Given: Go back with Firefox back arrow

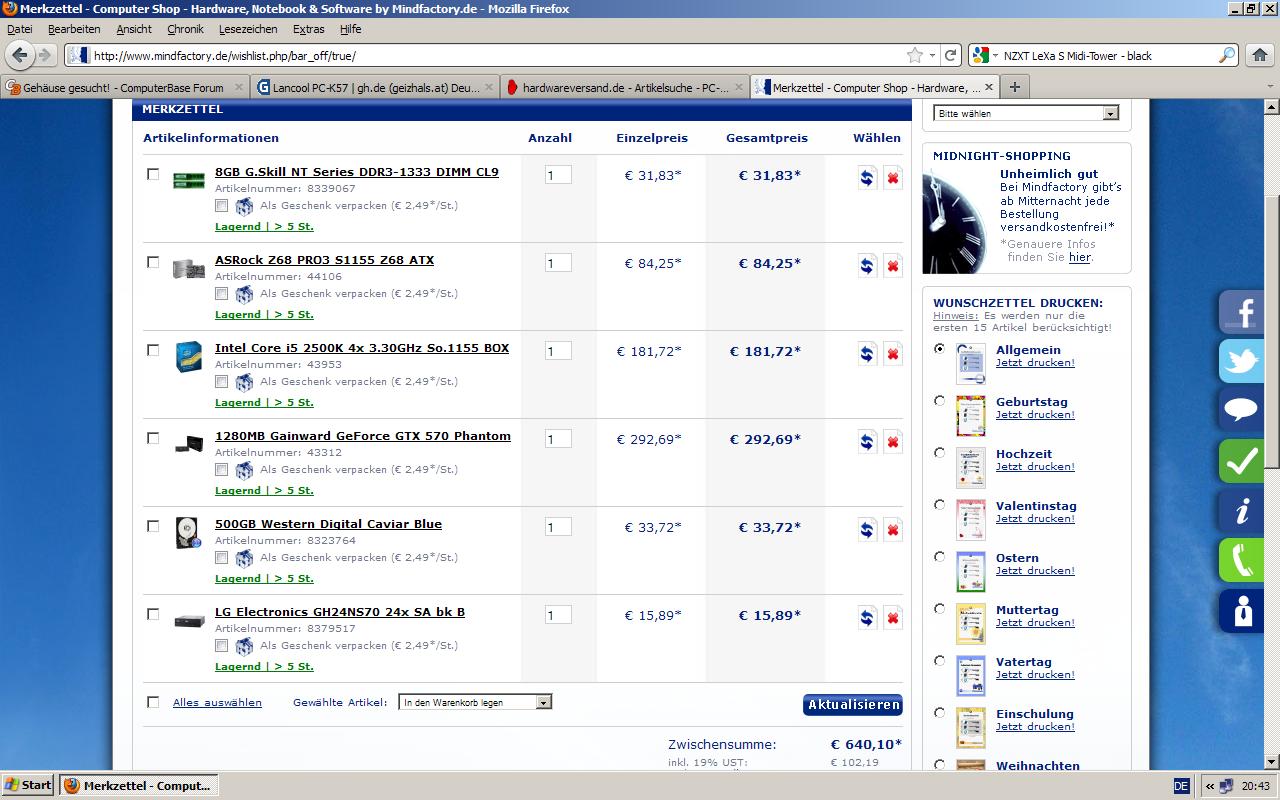Looking at the screenshot, I should [x=20, y=55].
